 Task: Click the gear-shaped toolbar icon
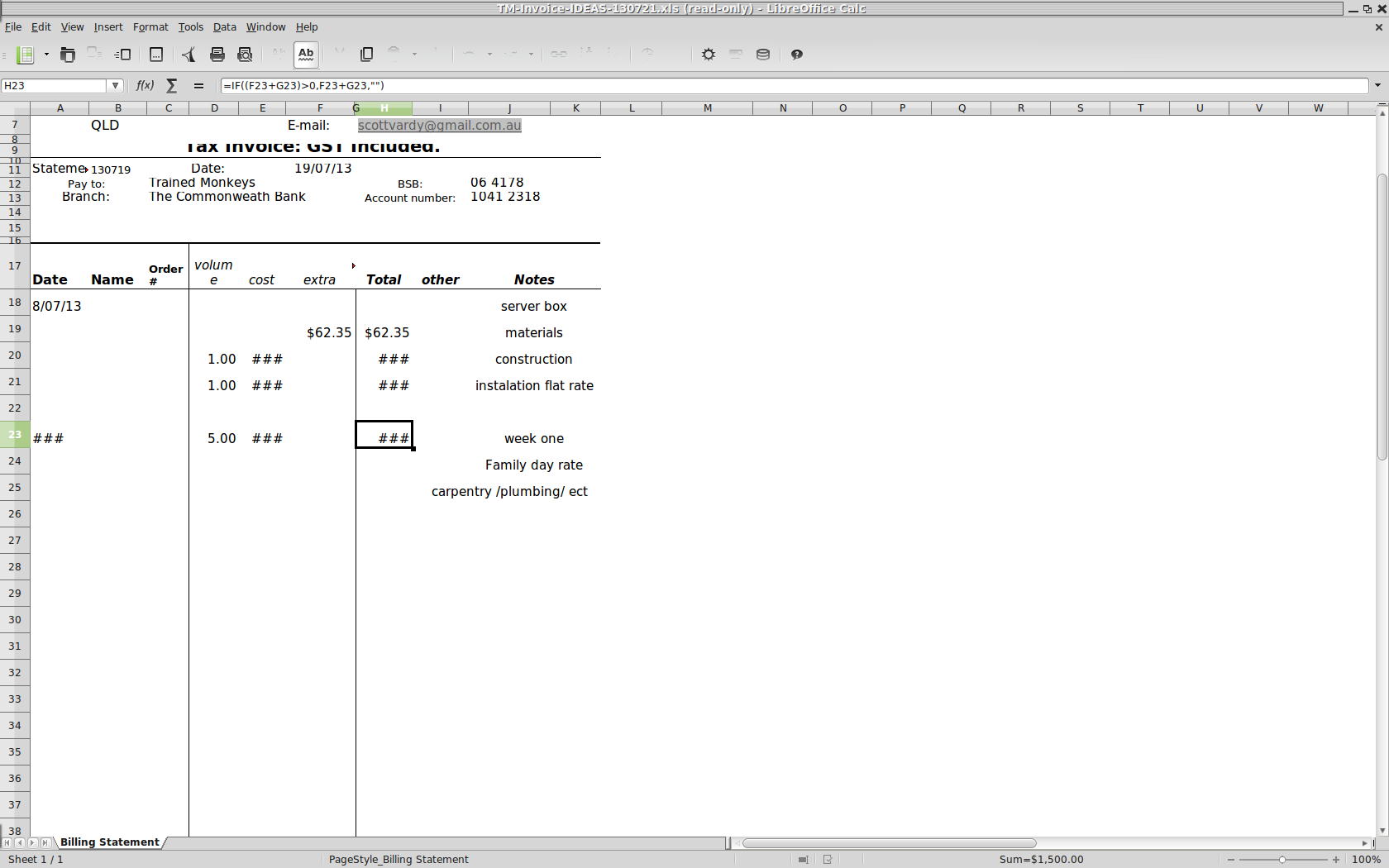709,55
